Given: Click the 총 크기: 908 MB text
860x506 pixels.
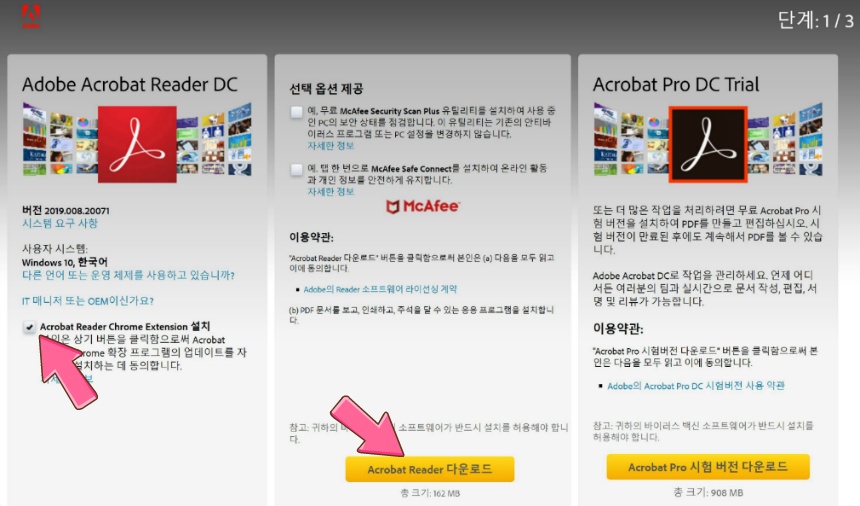Looking at the screenshot, I should (x=708, y=492).
